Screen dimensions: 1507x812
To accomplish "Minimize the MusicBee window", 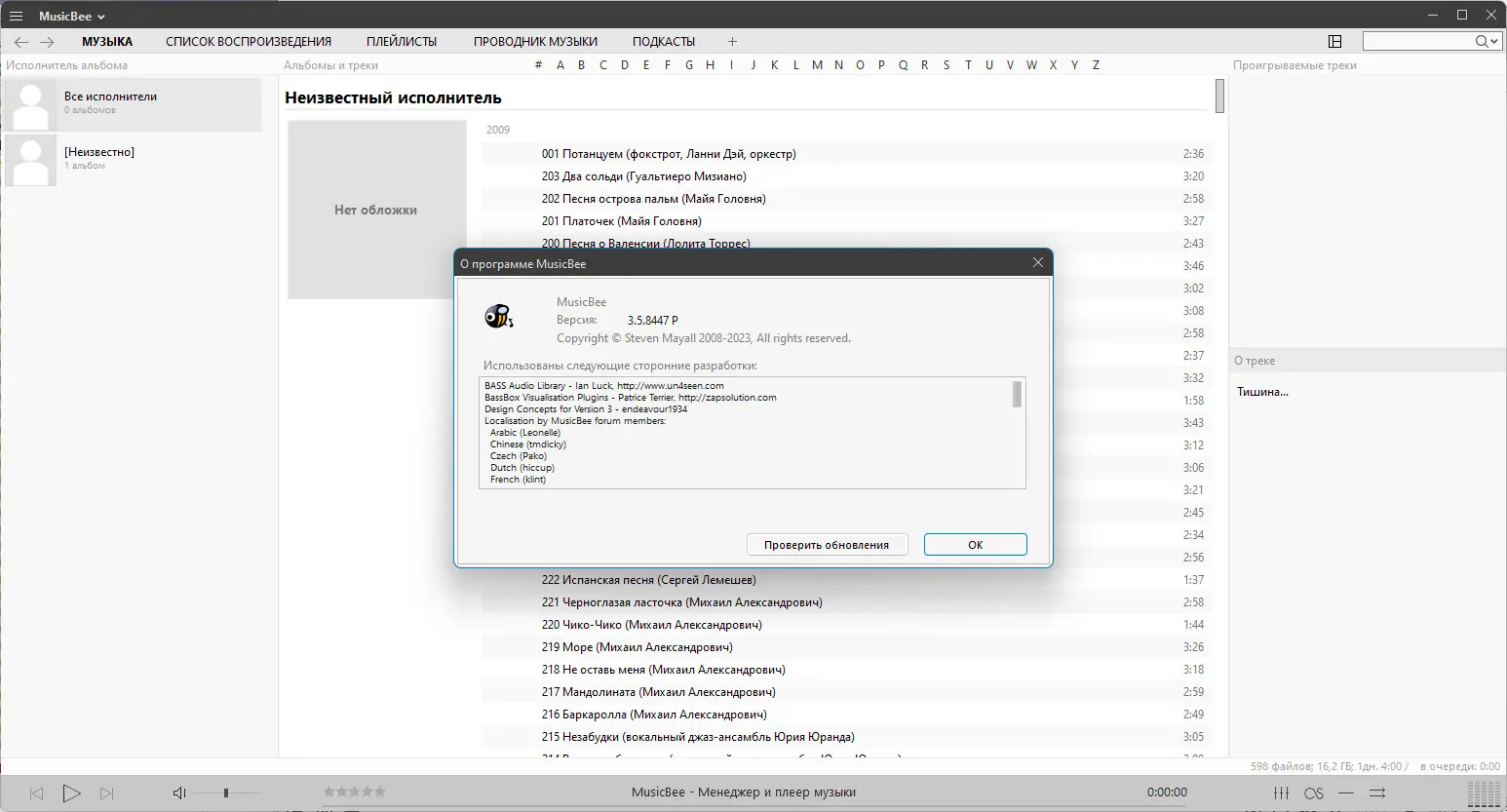I will coord(1432,16).
